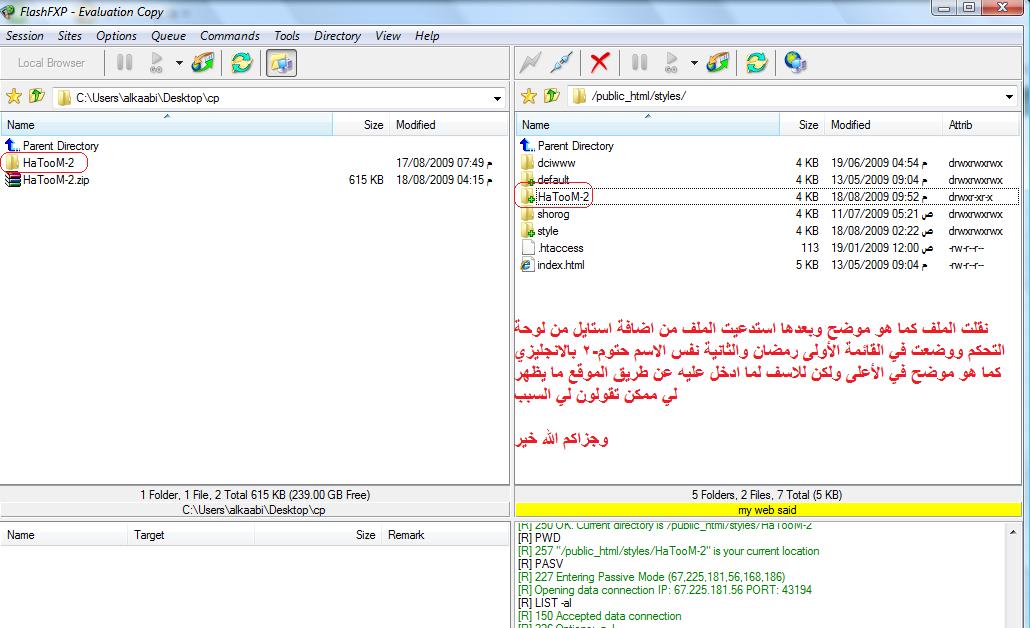Select the HaTooM-2.zip file in local pane
The width and height of the screenshot is (1030, 628).
pos(58,180)
